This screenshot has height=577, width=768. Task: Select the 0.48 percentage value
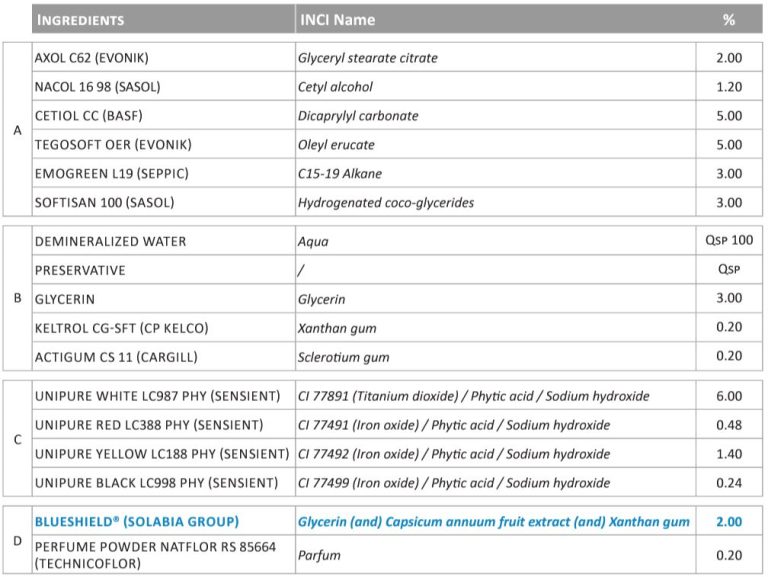coord(729,425)
